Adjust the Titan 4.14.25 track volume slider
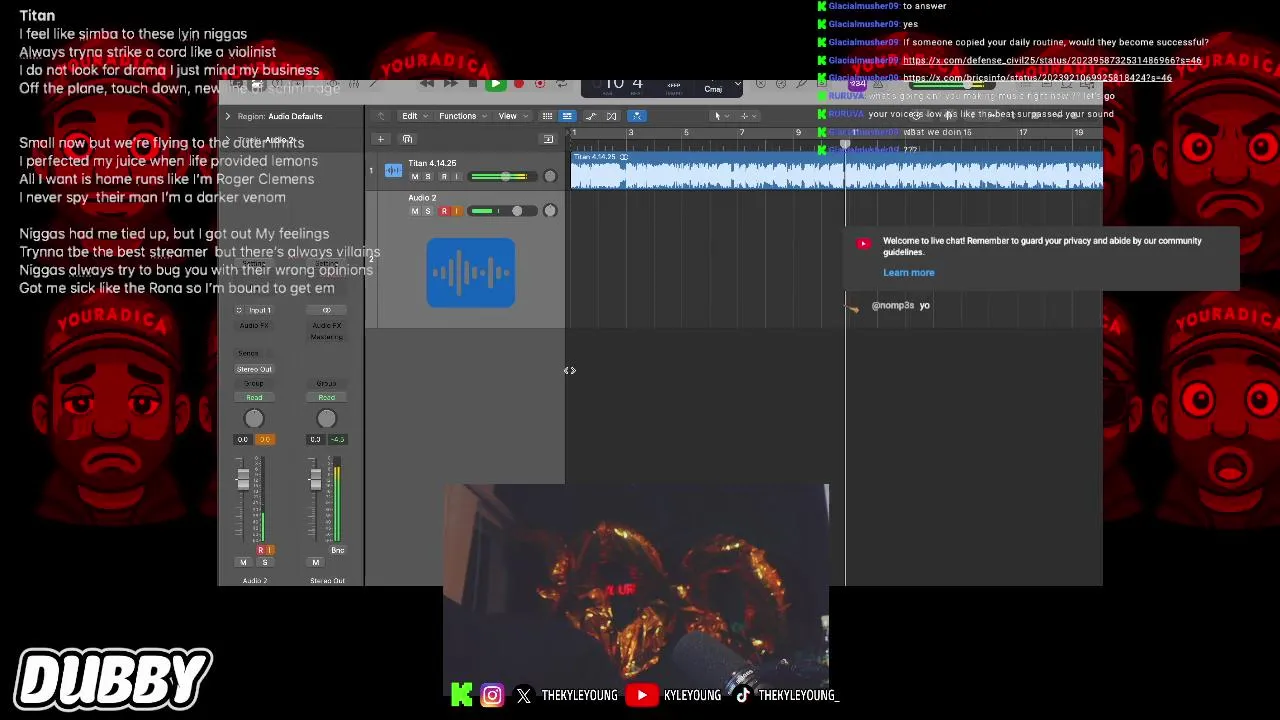 (x=503, y=177)
